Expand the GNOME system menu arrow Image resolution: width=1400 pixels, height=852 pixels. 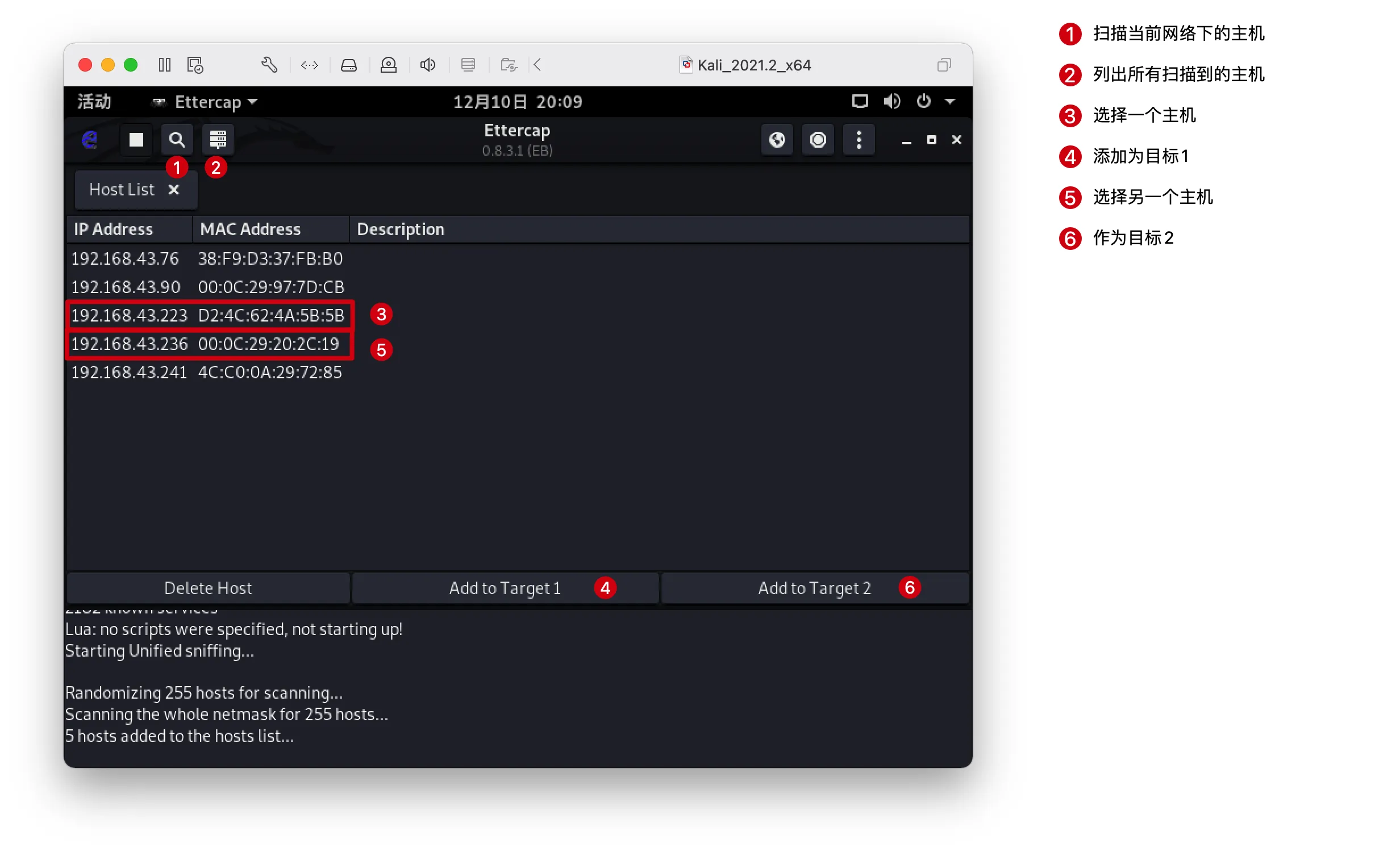tap(950, 102)
